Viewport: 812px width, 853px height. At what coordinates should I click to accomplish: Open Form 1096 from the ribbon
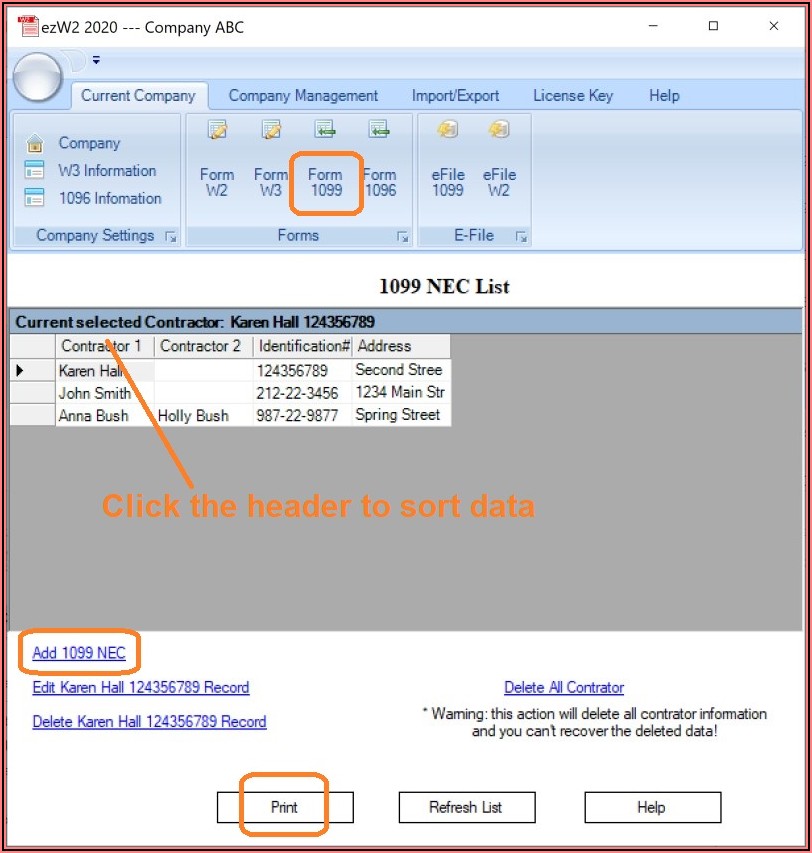tap(379, 161)
